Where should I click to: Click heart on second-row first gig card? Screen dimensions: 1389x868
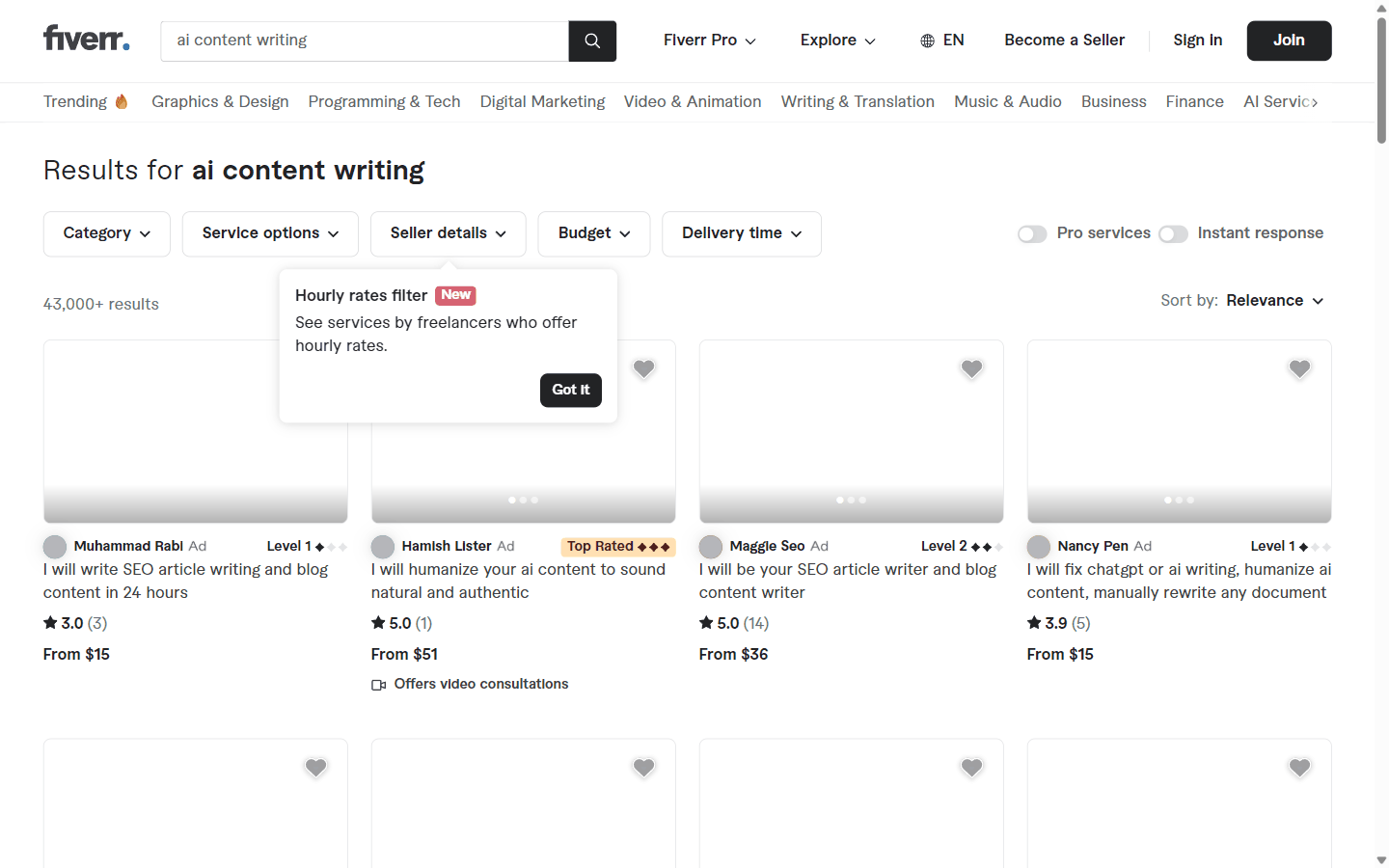315,768
